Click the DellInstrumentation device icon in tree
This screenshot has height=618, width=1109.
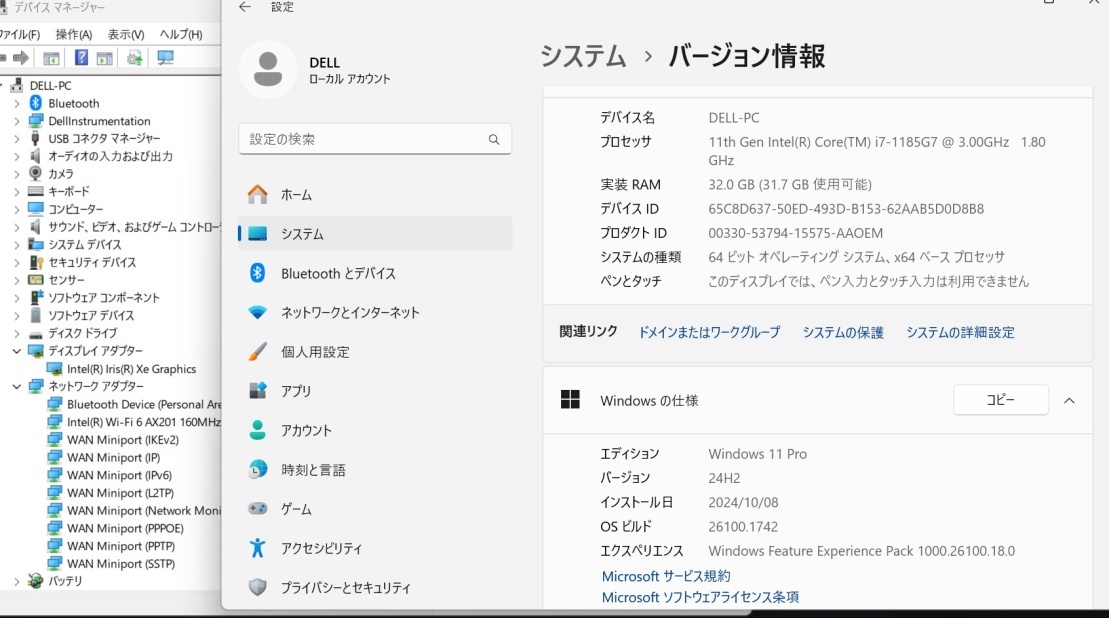35,121
